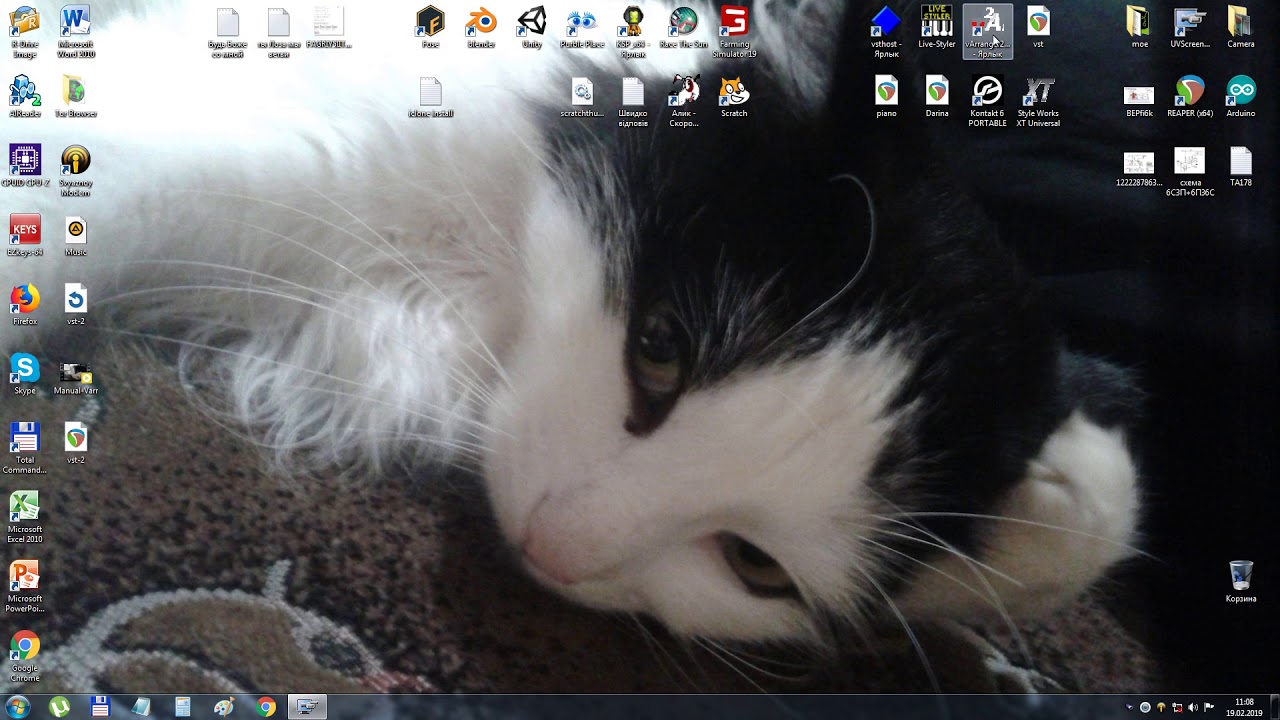Select the Live-Styler desktop shortcut

[937, 27]
